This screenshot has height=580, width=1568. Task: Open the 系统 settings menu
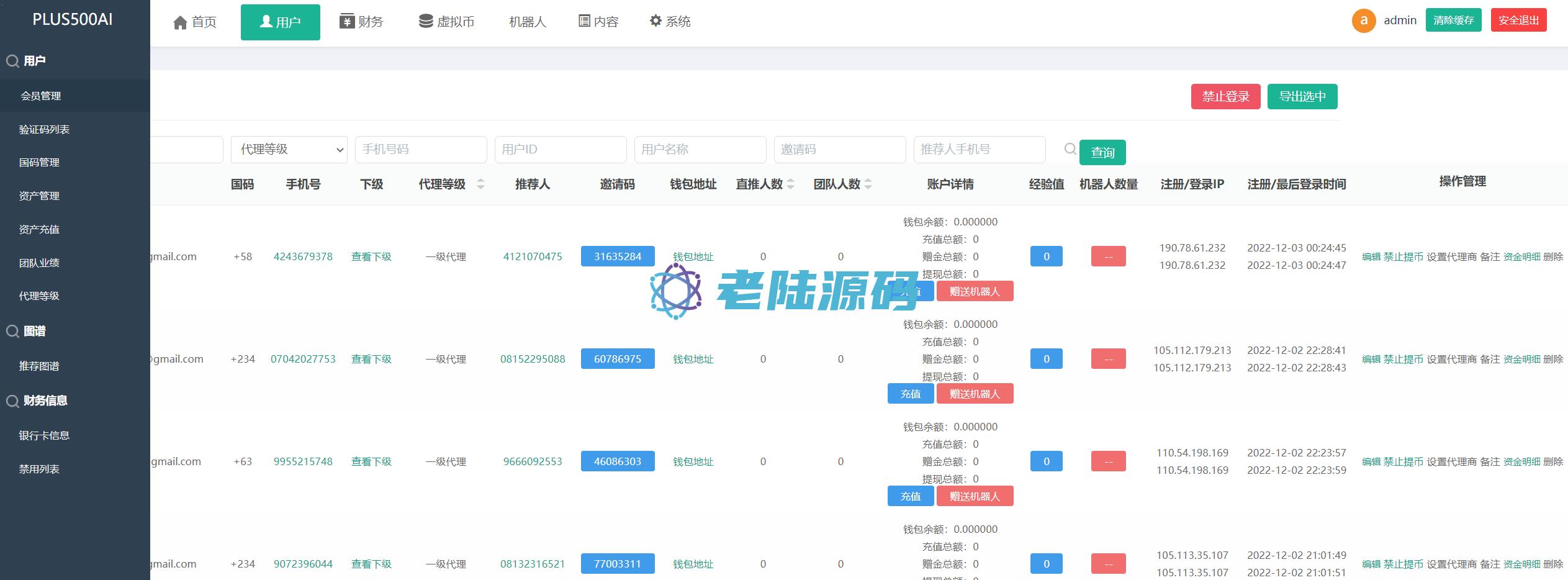pyautogui.click(x=670, y=22)
